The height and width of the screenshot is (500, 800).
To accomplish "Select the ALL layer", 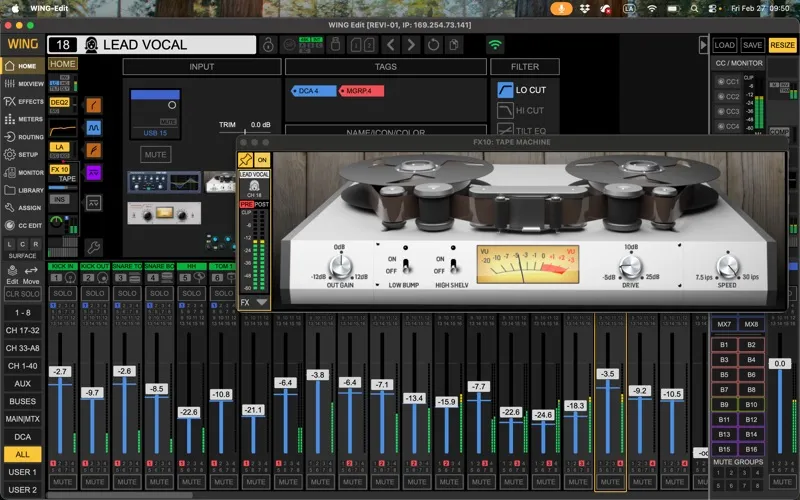I will 22,454.
